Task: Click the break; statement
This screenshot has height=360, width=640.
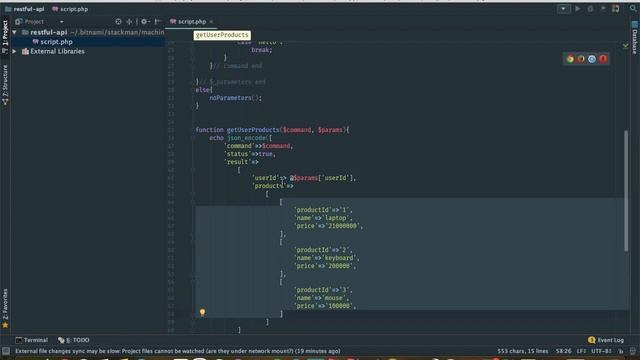Action: pos(261,50)
